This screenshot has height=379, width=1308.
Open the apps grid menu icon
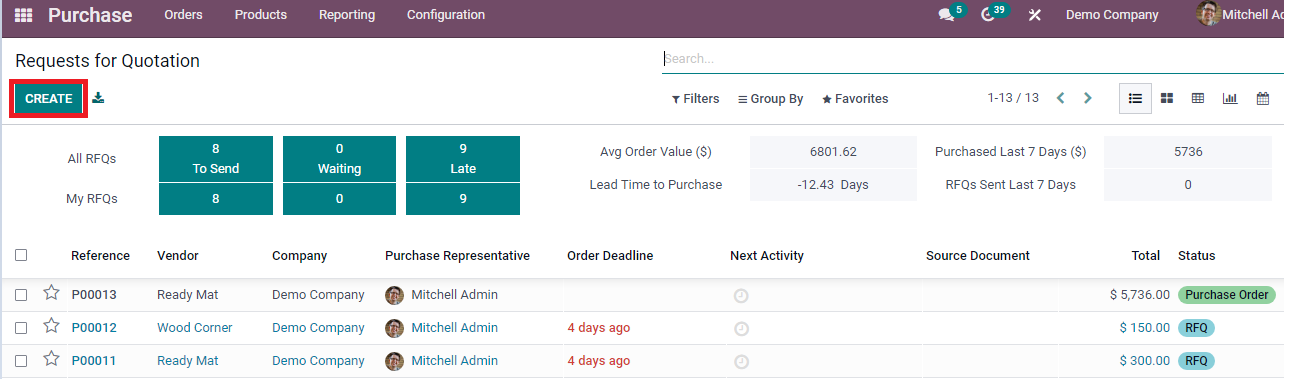pyautogui.click(x=23, y=16)
